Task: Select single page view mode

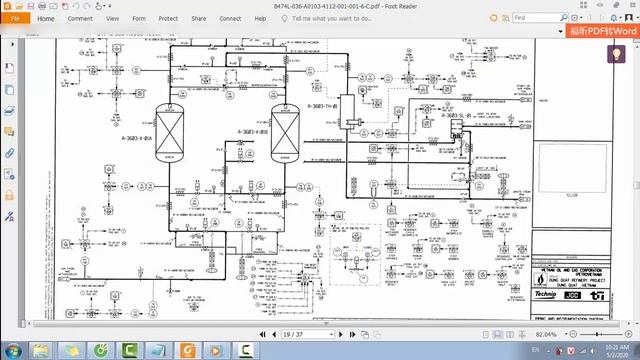Action: [x=486, y=335]
